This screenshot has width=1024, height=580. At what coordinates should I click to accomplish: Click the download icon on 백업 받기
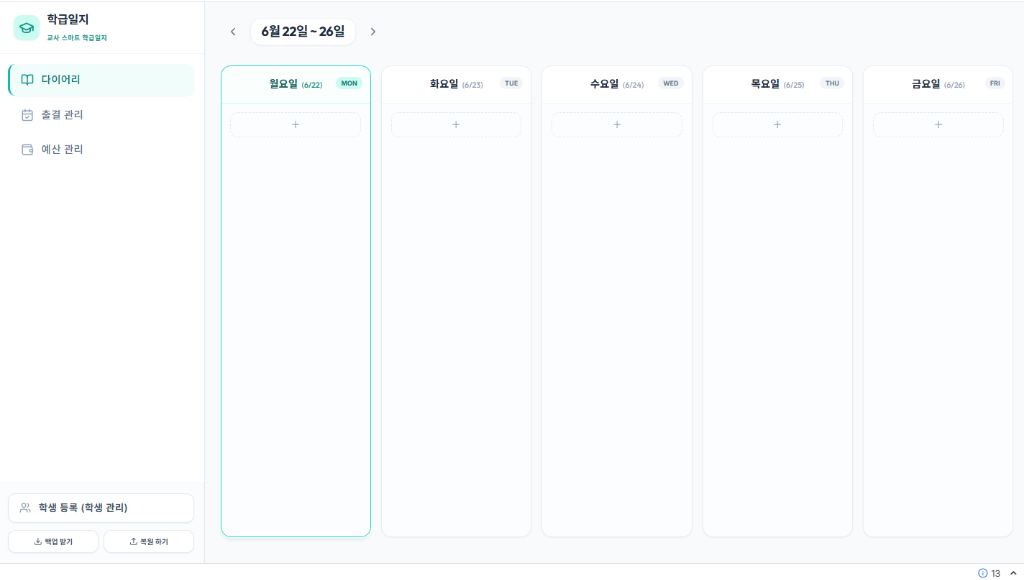click(x=38, y=541)
